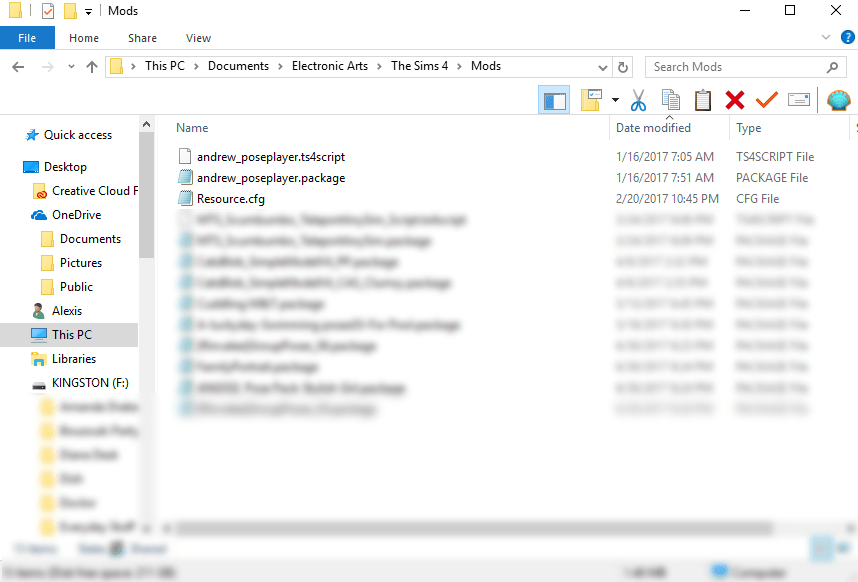
Task: Open Quick access in navigation pane
Action: [78, 135]
